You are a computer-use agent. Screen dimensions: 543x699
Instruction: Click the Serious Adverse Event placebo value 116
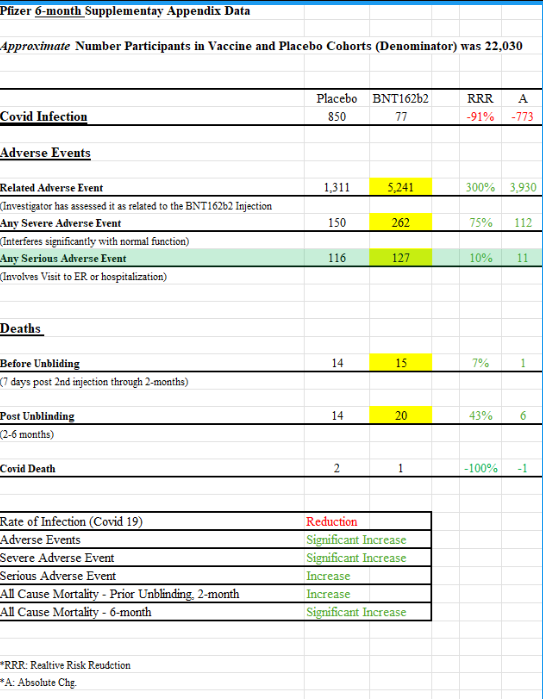337,258
